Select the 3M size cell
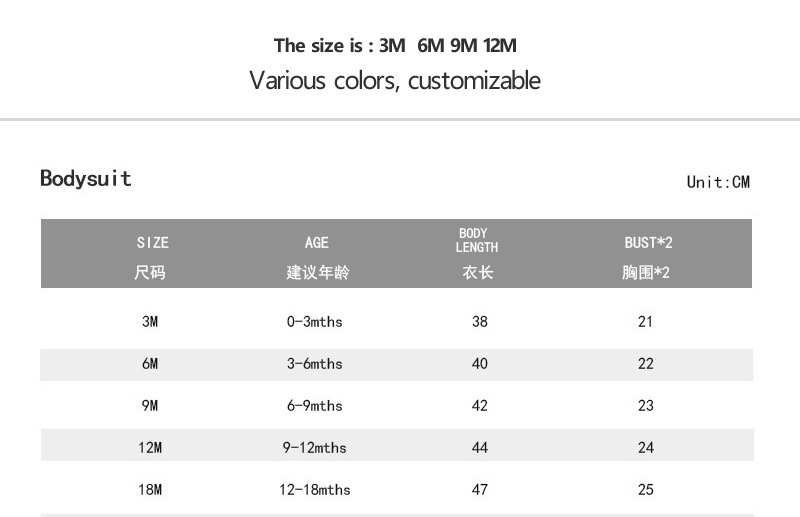 150,322
